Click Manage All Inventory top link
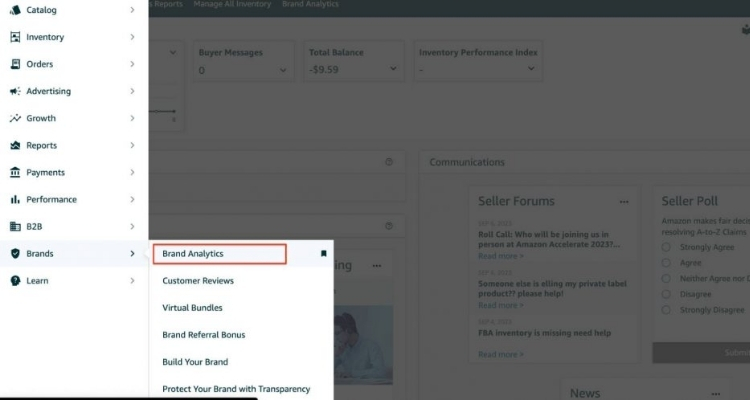The image size is (750, 400). point(232,4)
